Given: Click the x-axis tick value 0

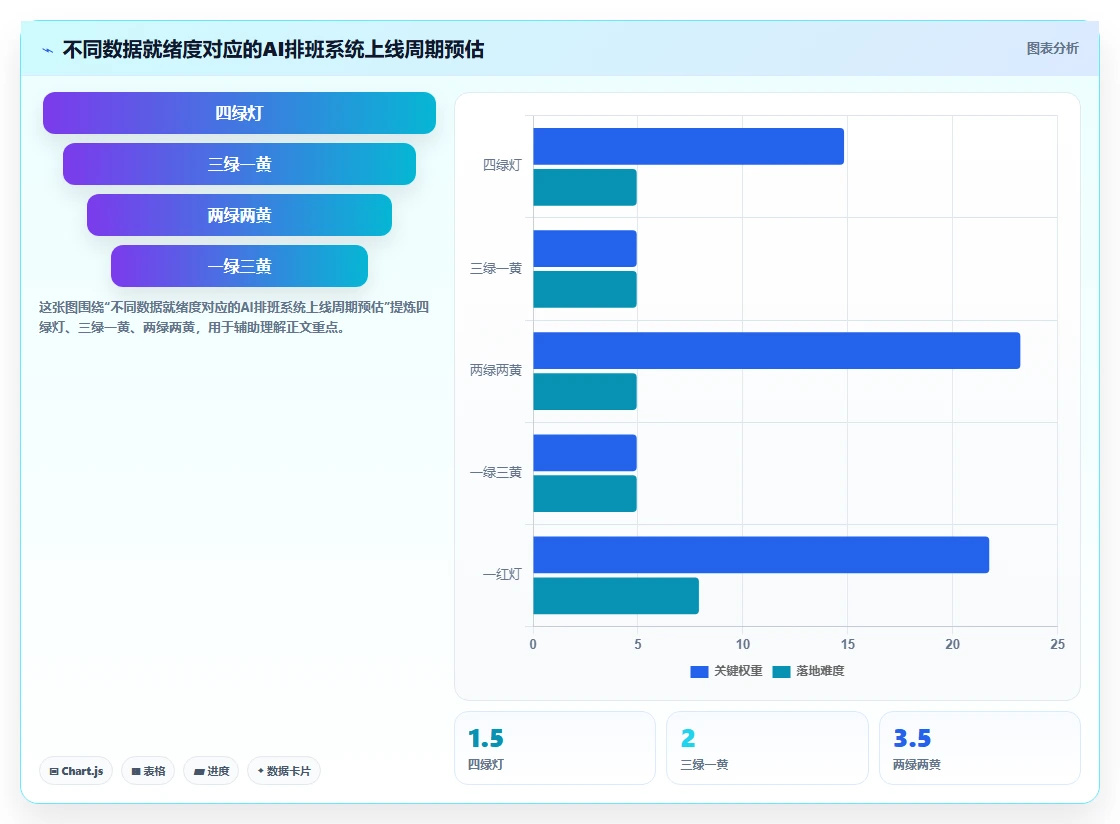Looking at the screenshot, I should pyautogui.click(x=533, y=644).
